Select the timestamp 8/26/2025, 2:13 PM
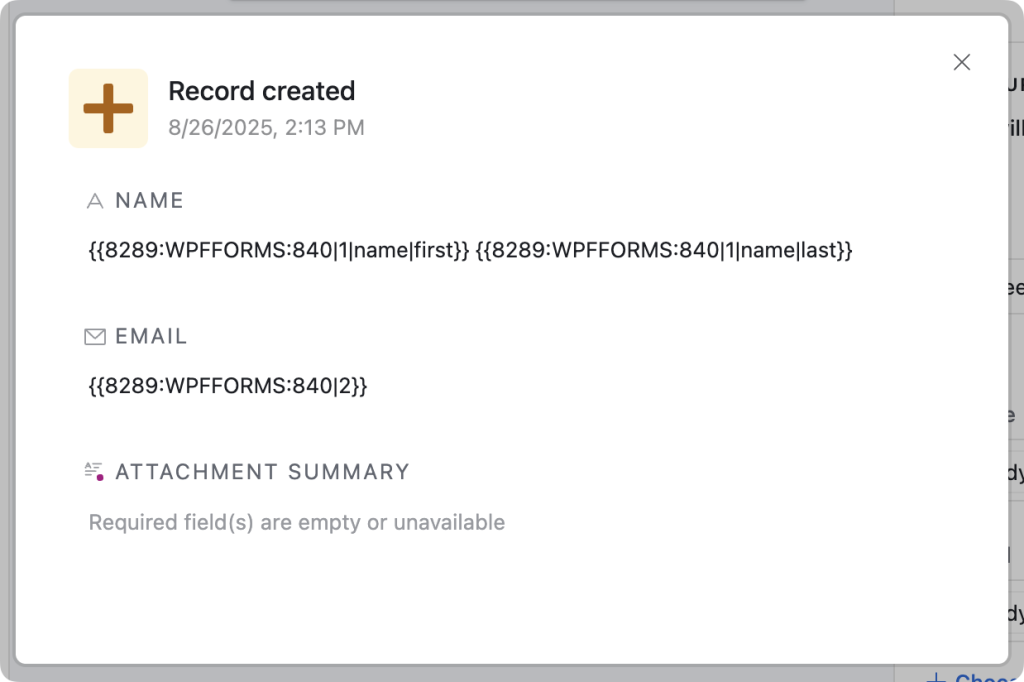Screen dimensions: 1024x682 (266, 127)
